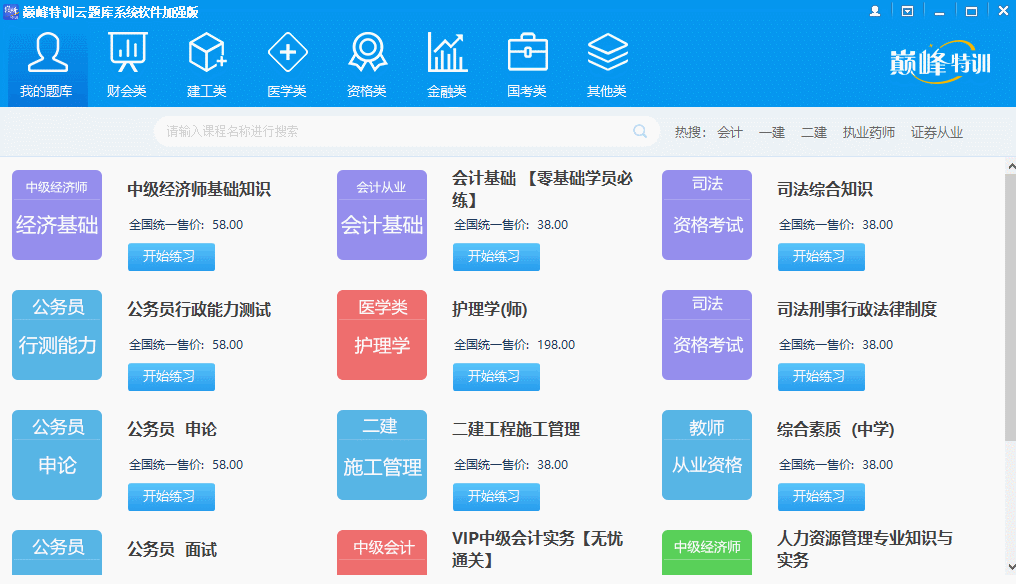Open the title bar dropdown menu icon

click(x=907, y=11)
